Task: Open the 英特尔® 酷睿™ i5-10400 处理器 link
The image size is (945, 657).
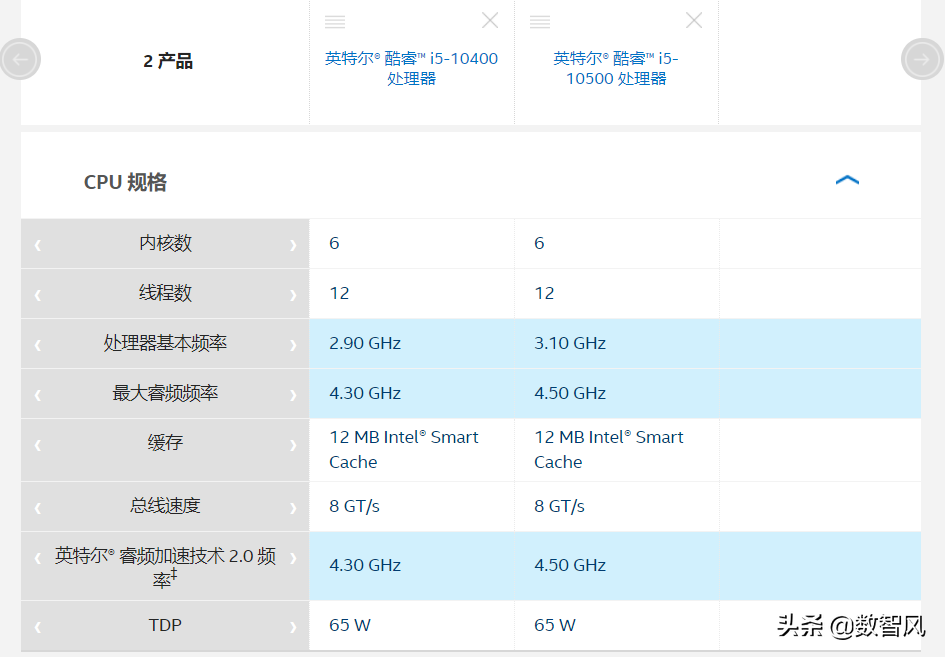Action: [x=411, y=68]
